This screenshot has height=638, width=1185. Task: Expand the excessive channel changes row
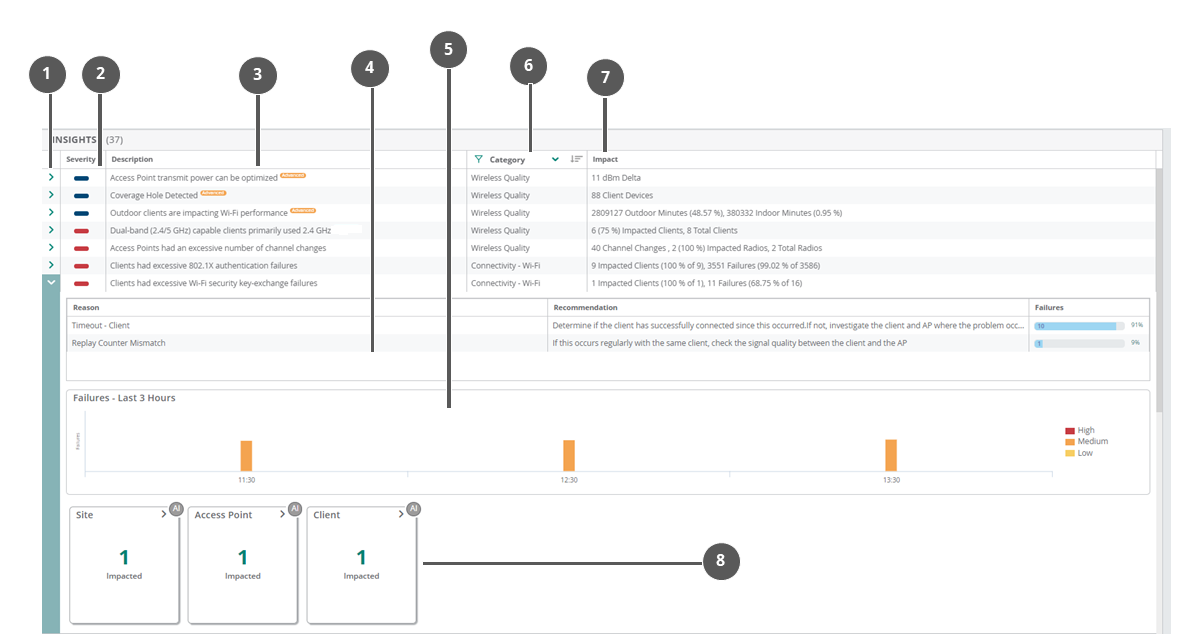click(x=51, y=247)
